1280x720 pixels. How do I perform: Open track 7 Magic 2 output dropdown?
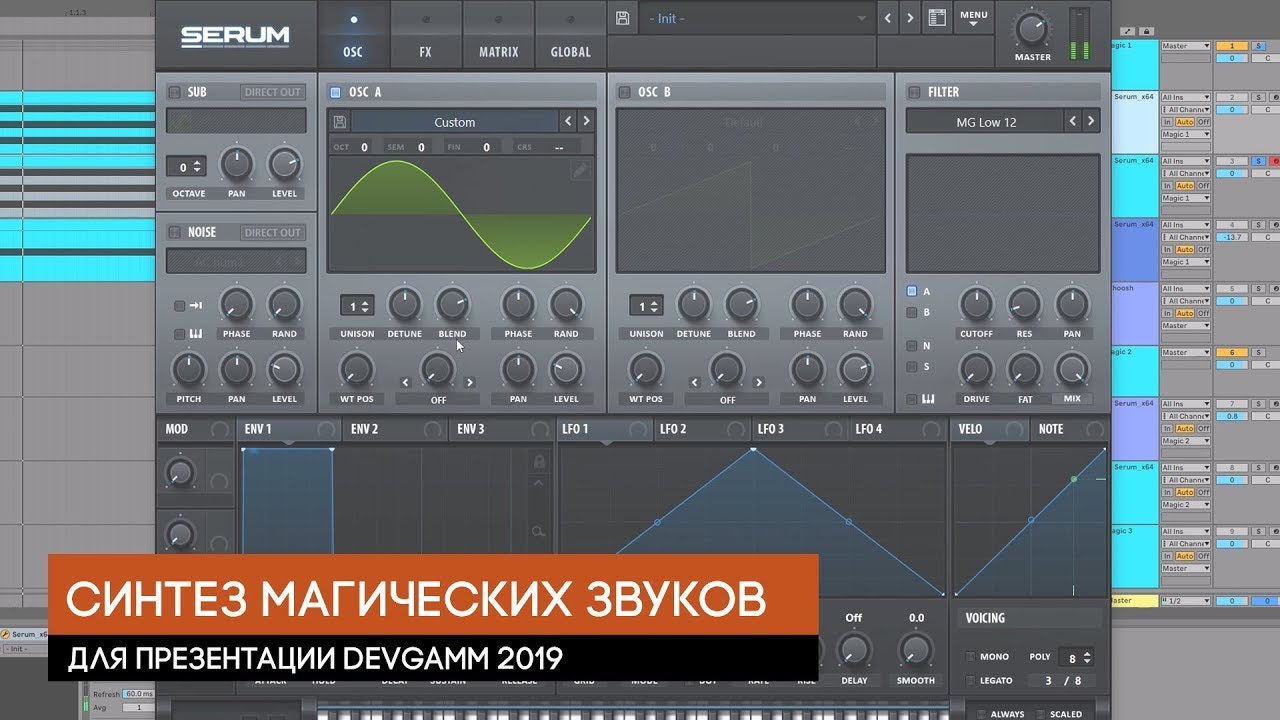tap(1186, 441)
